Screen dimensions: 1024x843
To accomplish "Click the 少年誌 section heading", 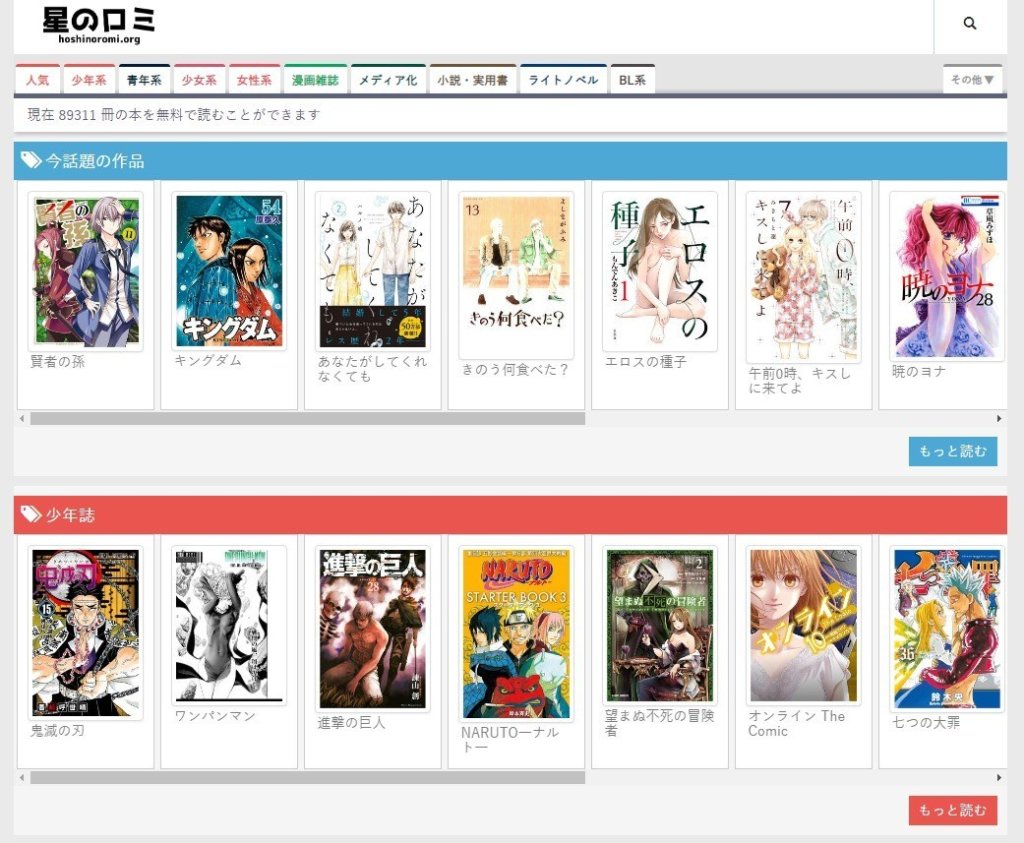I will coord(71,515).
